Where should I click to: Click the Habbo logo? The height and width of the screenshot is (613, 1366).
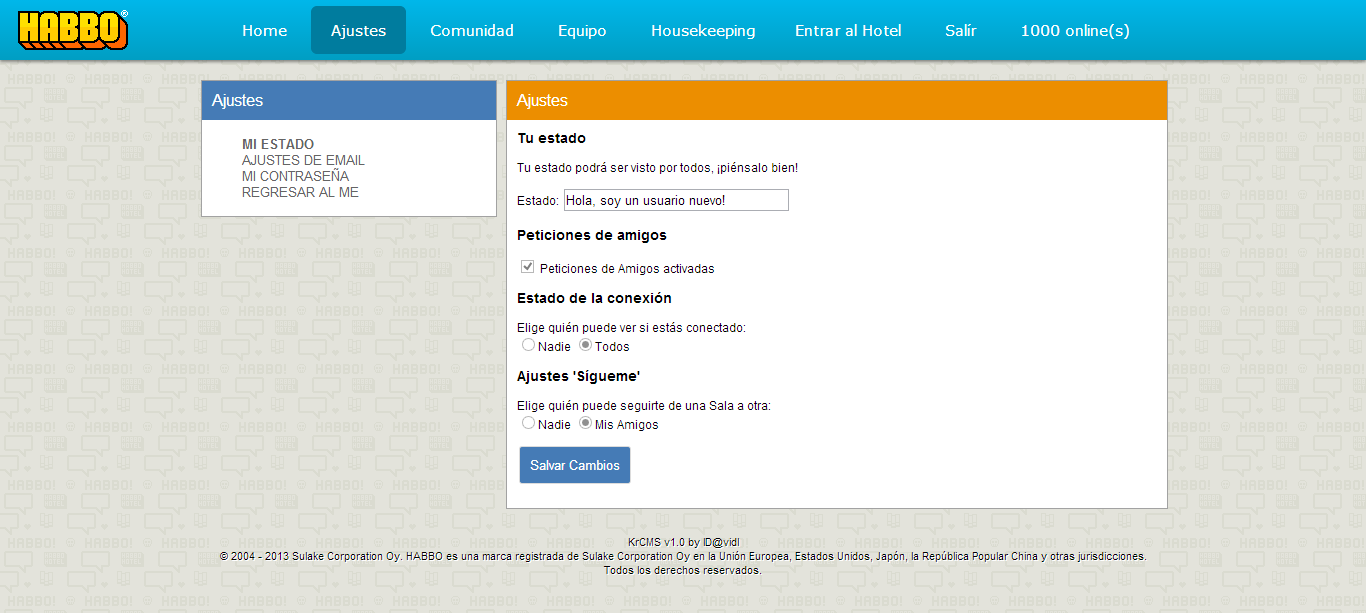tap(73, 30)
